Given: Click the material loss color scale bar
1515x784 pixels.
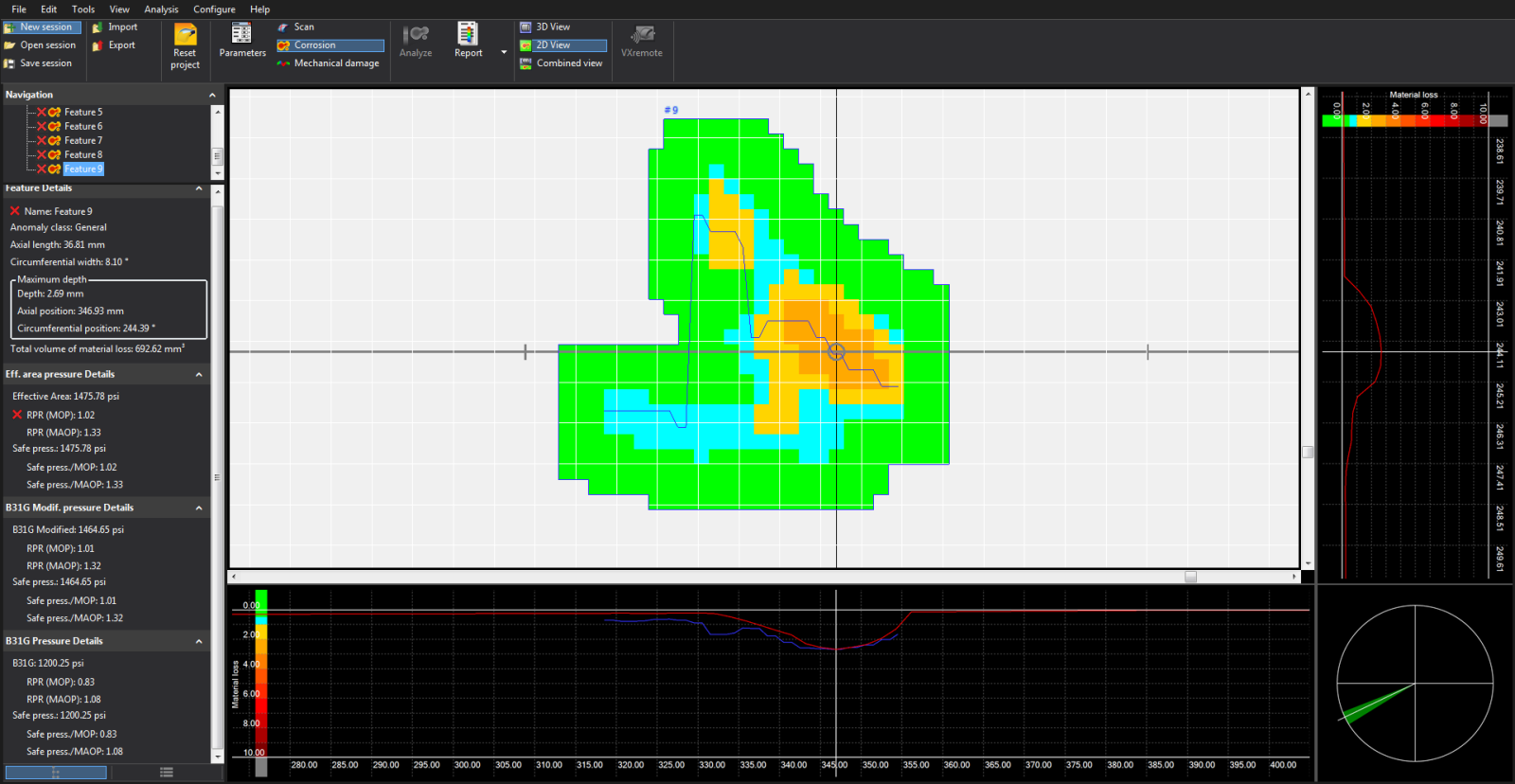Looking at the screenshot, I should pyautogui.click(x=1414, y=120).
